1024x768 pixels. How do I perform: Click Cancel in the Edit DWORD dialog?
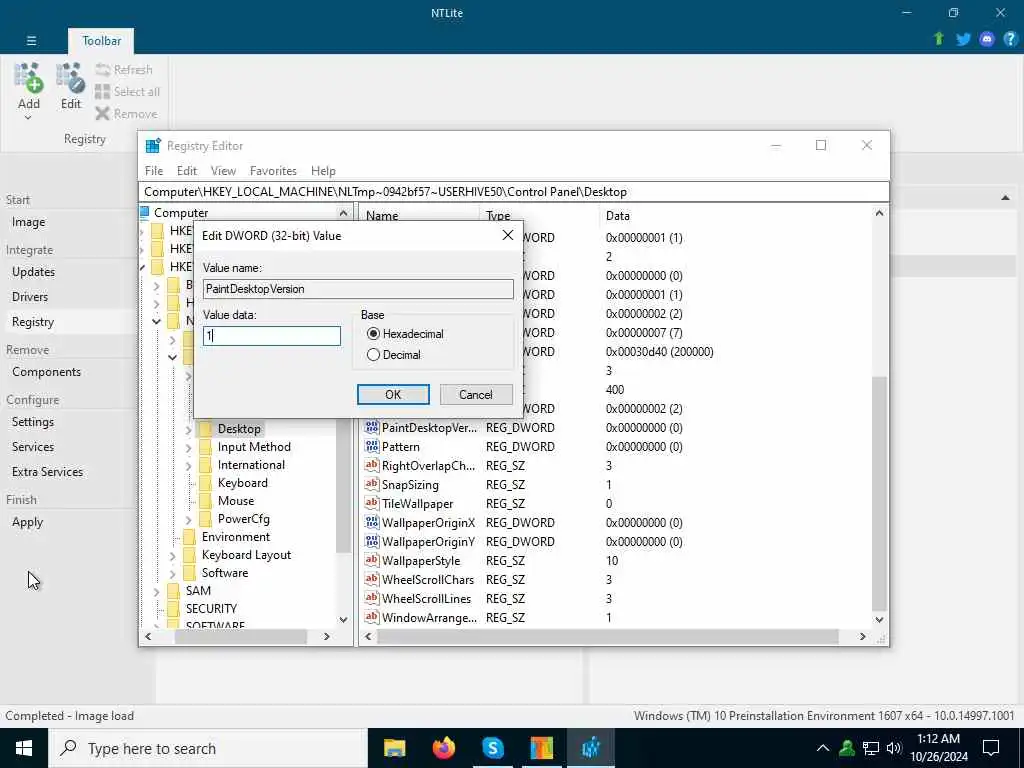[x=475, y=394]
